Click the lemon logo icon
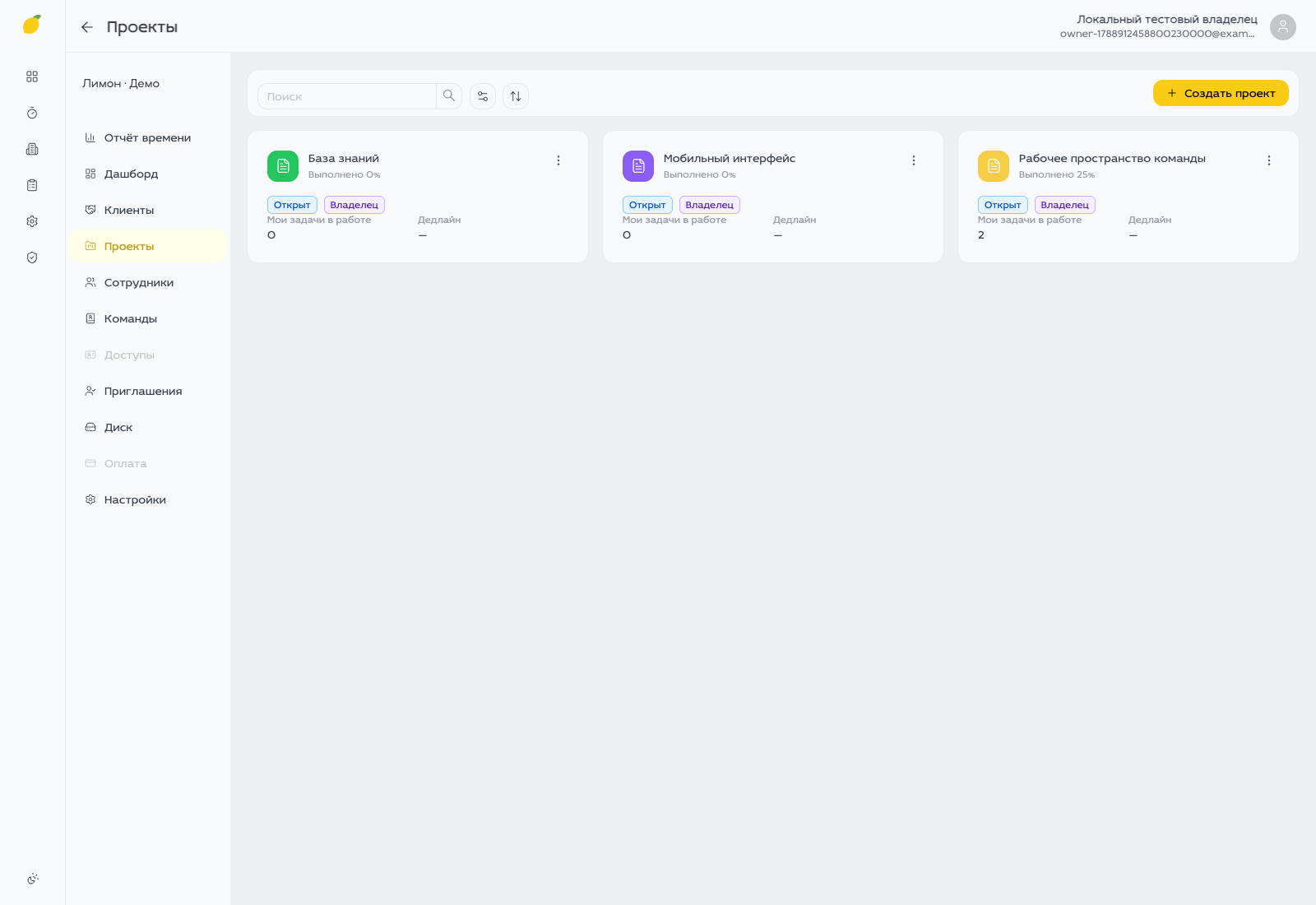Screen dimensions: 1316x905 [x=32, y=25]
